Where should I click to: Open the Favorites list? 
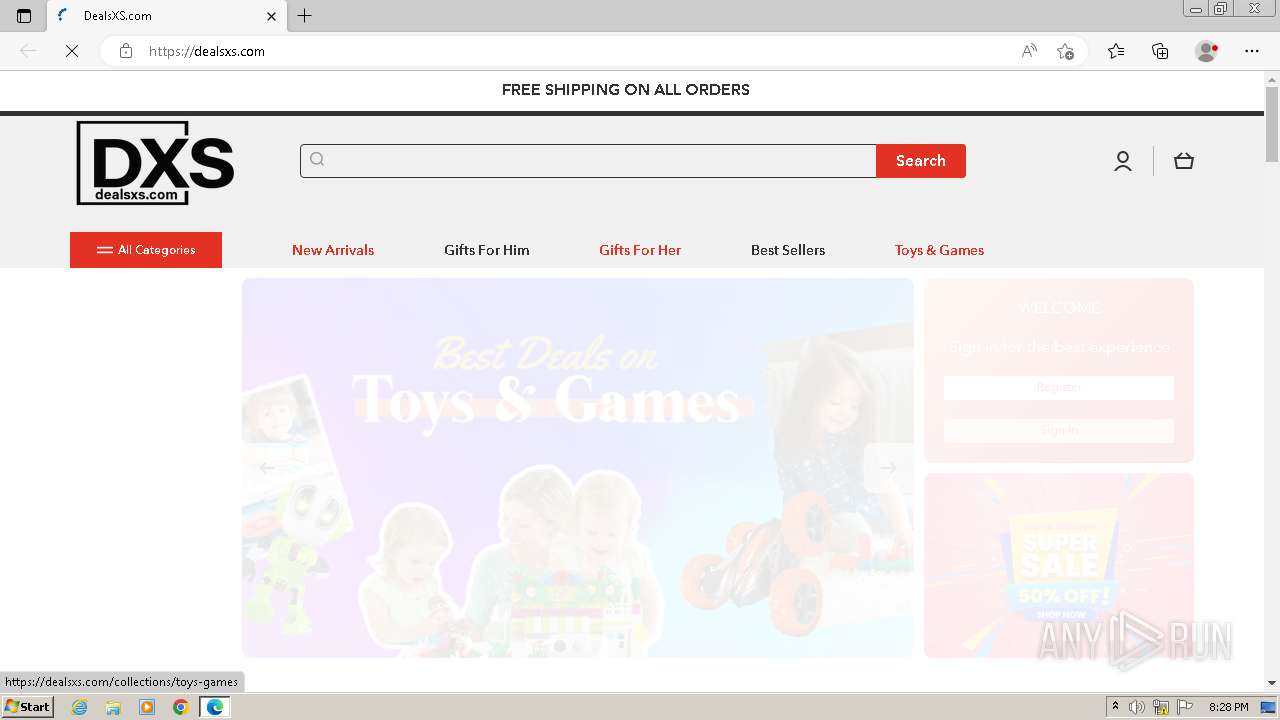[x=1116, y=51]
